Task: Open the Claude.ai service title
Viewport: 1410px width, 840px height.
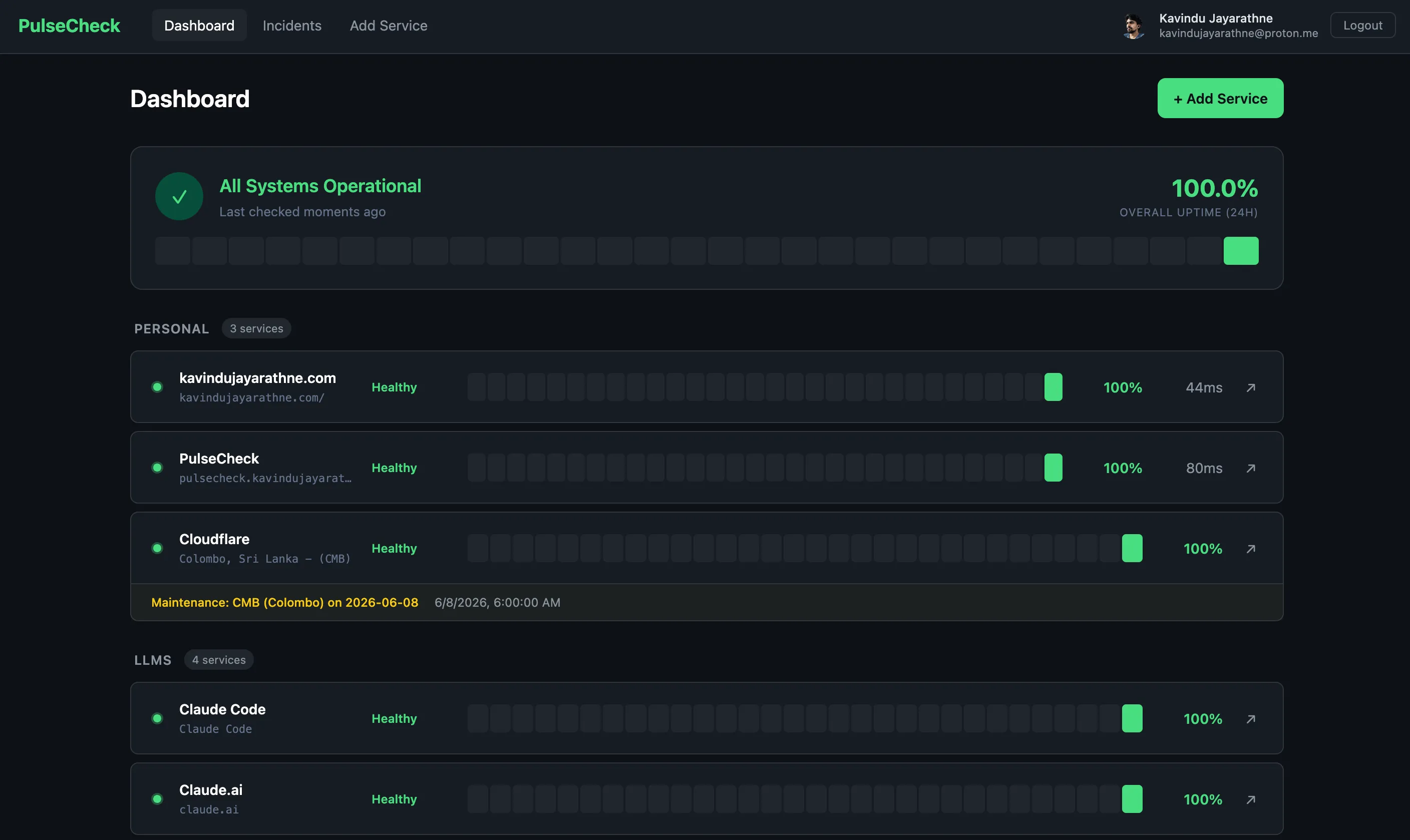Action: click(x=211, y=789)
